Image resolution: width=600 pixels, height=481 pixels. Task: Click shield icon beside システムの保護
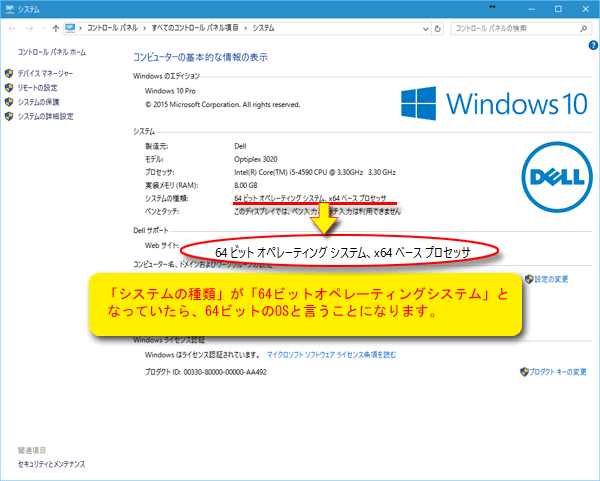pyautogui.click(x=9, y=102)
